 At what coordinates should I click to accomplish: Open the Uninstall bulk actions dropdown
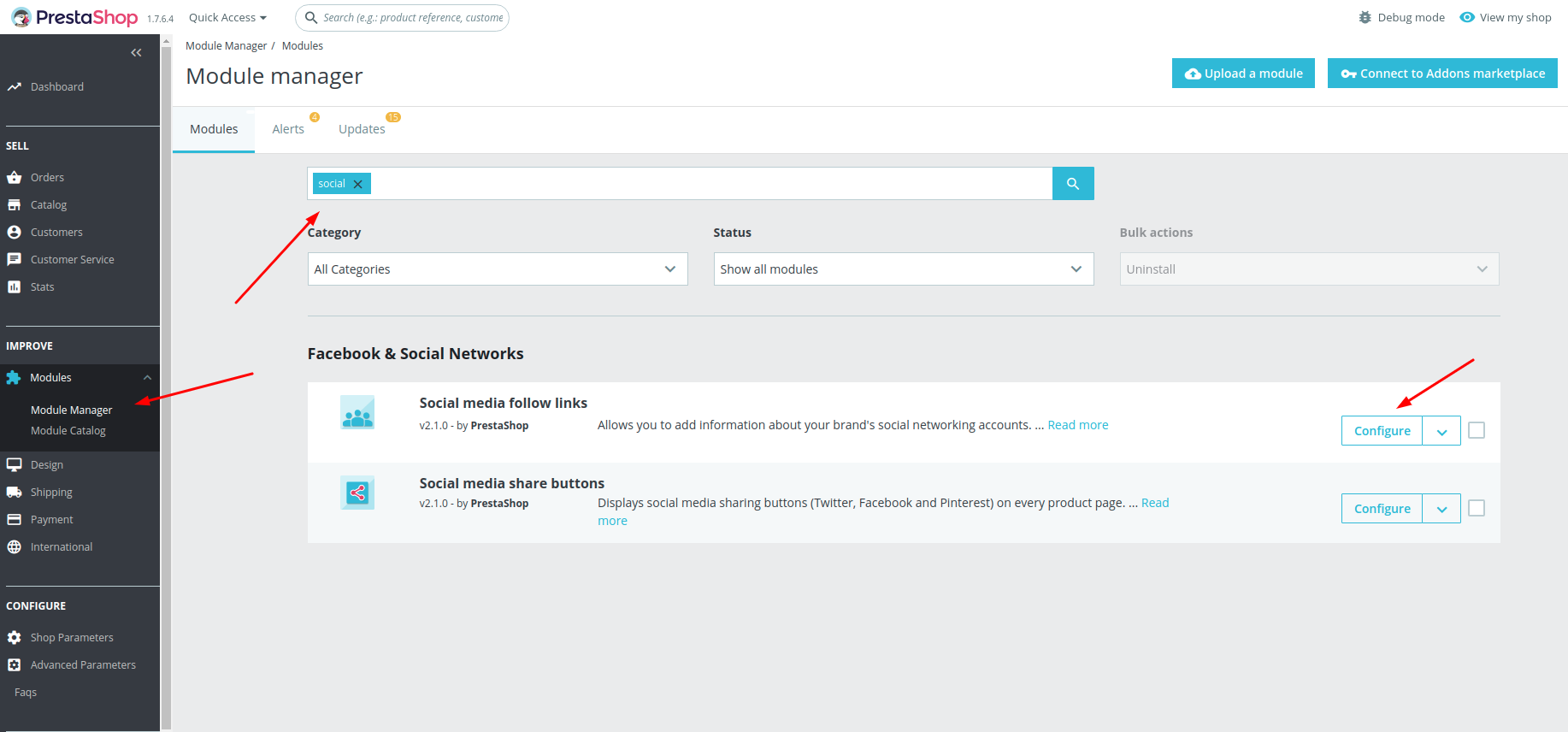pos(1310,269)
